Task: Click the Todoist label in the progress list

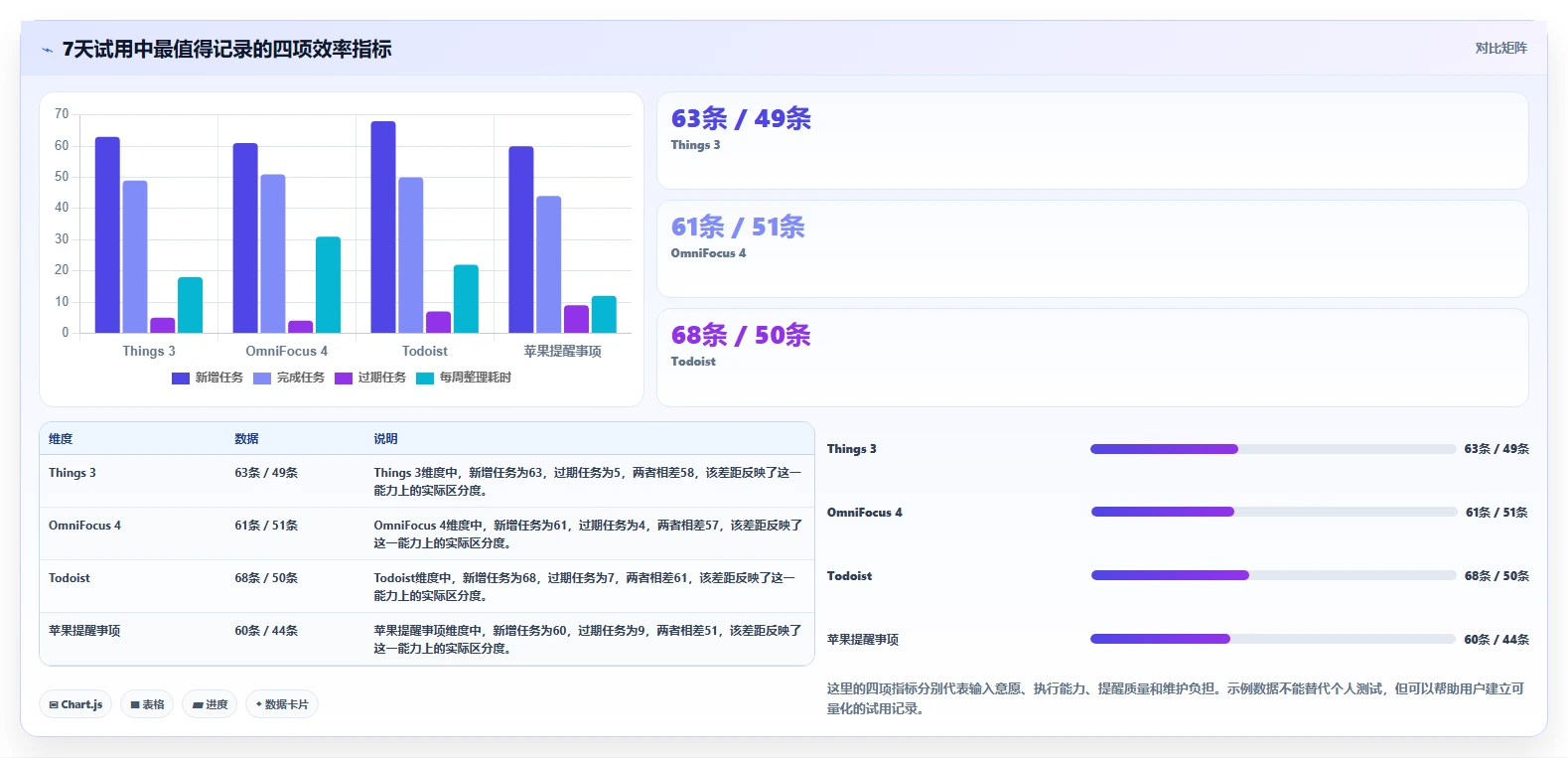Action: 849,576
